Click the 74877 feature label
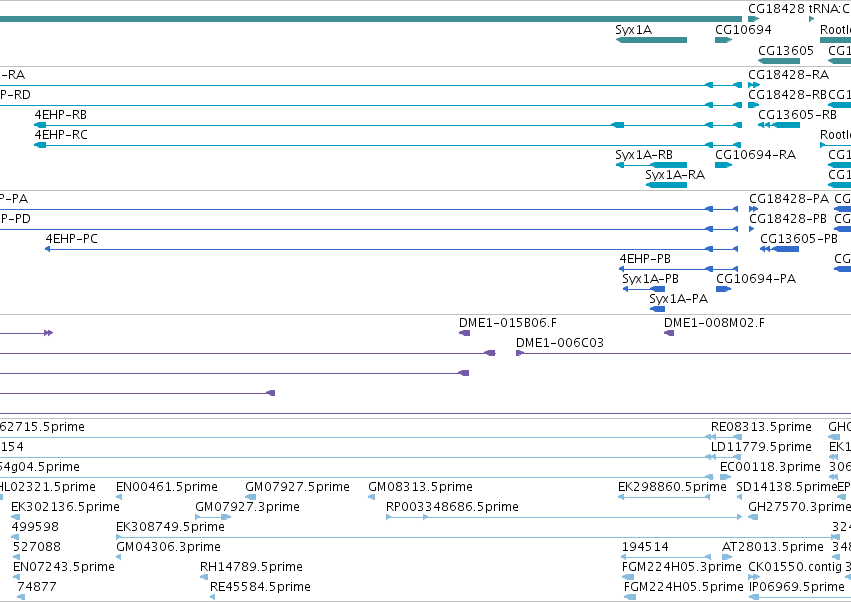This screenshot has height=602, width=851. pyautogui.click(x=36, y=587)
